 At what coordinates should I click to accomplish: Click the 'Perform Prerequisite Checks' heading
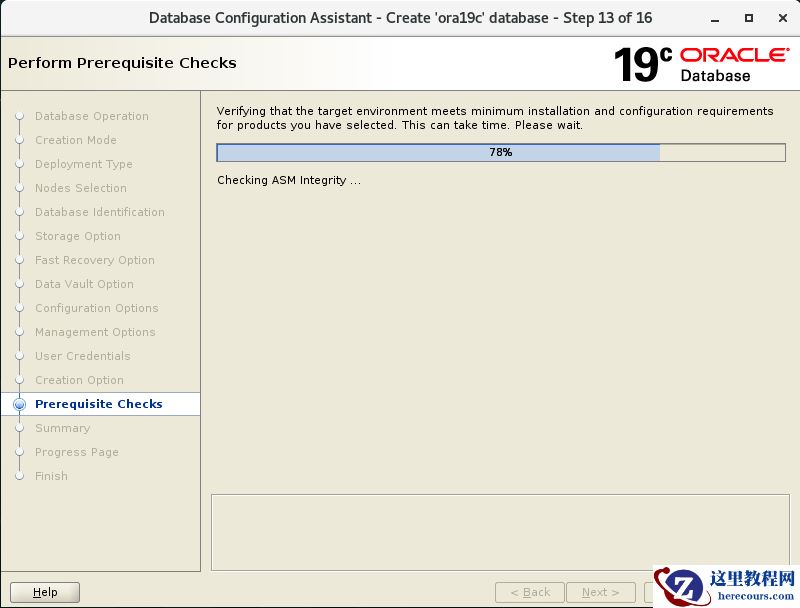(x=122, y=63)
